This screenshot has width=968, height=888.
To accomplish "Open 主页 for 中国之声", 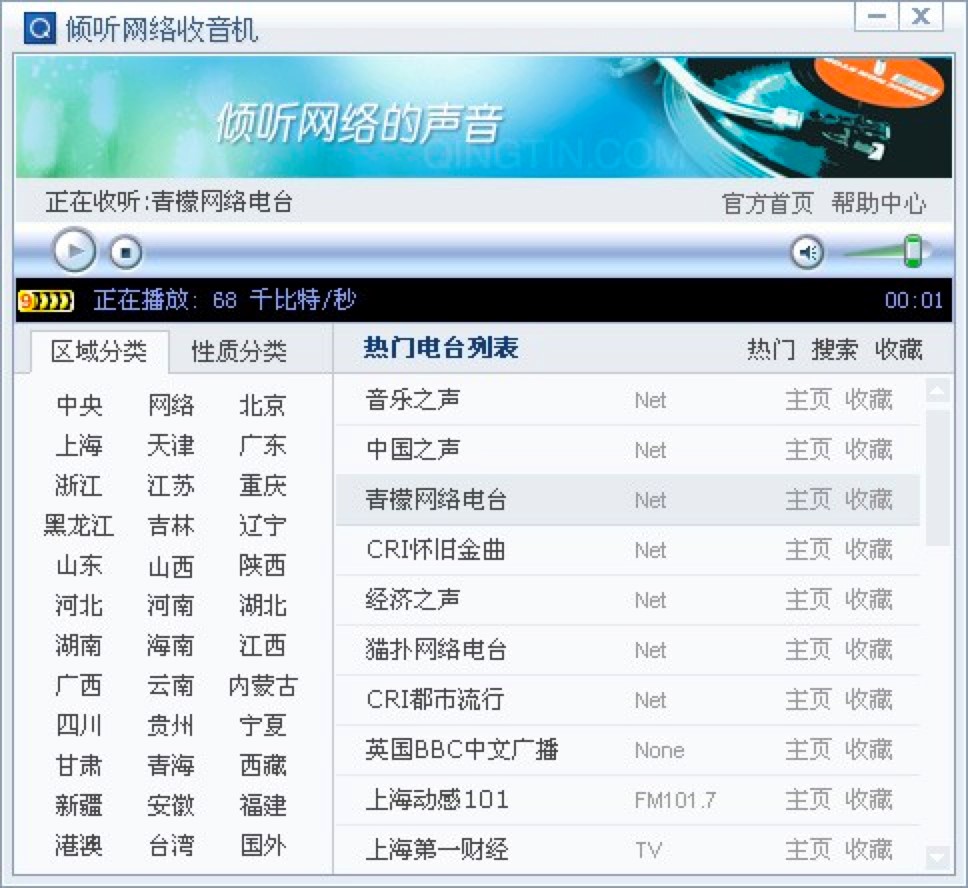I will [808, 450].
